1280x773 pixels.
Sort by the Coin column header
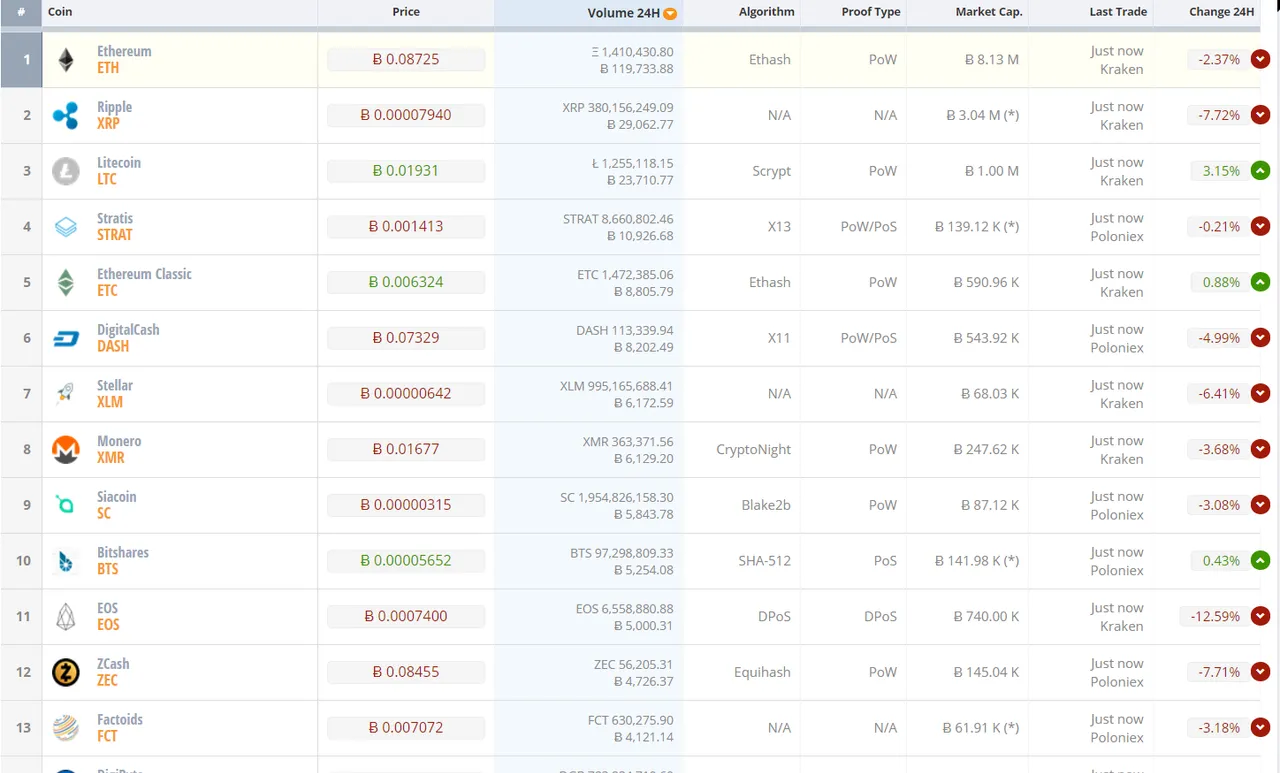(x=60, y=12)
